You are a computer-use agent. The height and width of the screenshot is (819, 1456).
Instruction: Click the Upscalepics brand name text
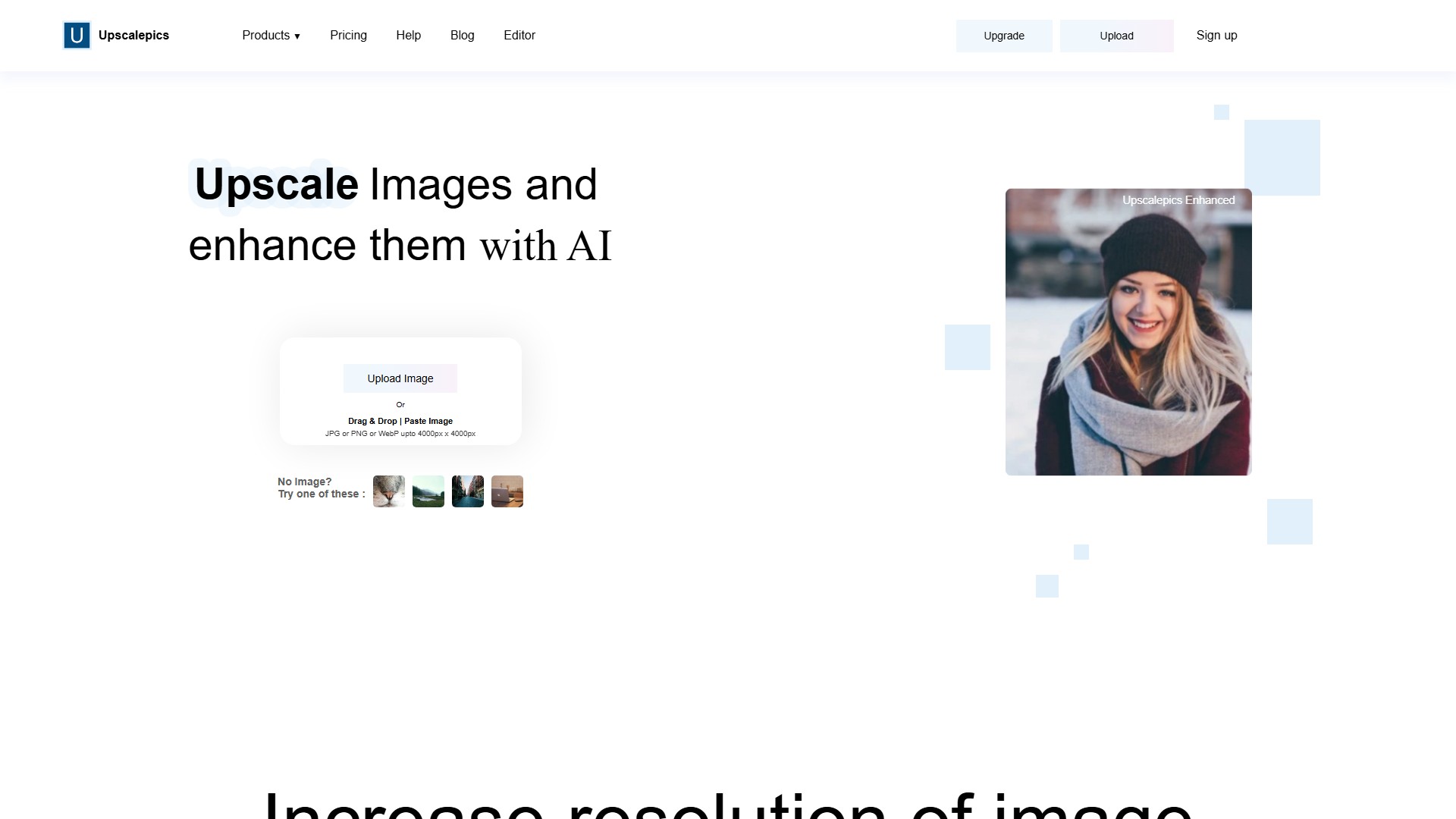pos(133,36)
